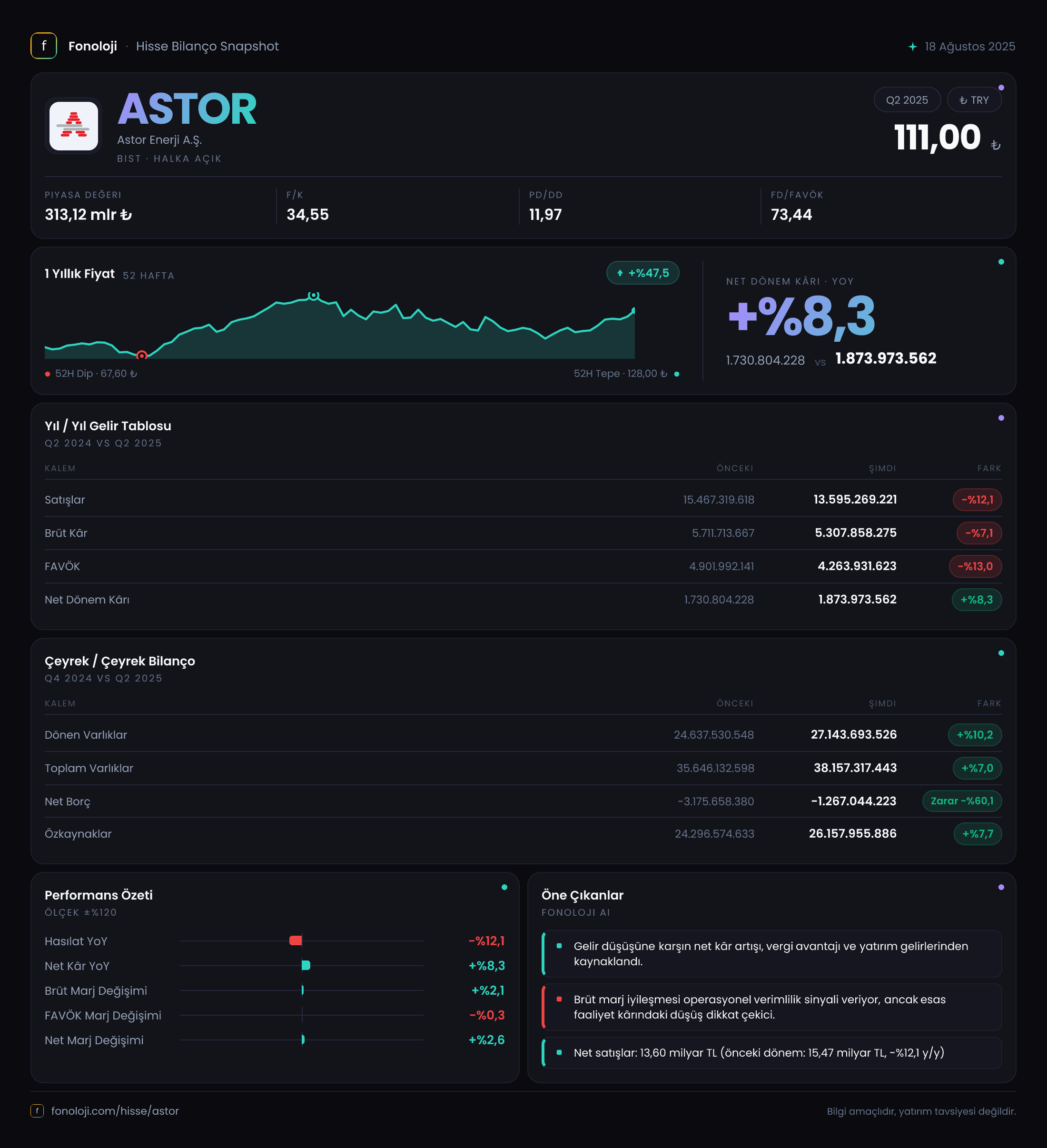Screen dimensions: 1047x1148
Task: Click the Çeyrek / Çeyrek Bilanço heading
Action: pyautogui.click(x=120, y=661)
